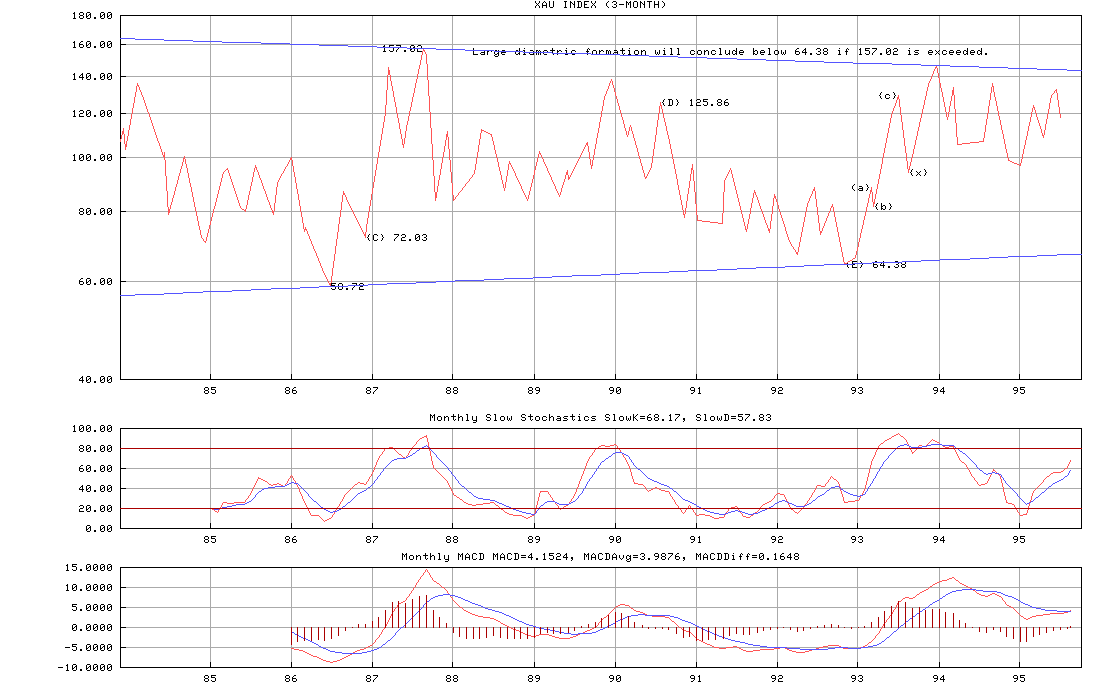Viewport: 1104px width, 696px height.
Task: Click the large diametric formation annotation text
Action: click(730, 52)
